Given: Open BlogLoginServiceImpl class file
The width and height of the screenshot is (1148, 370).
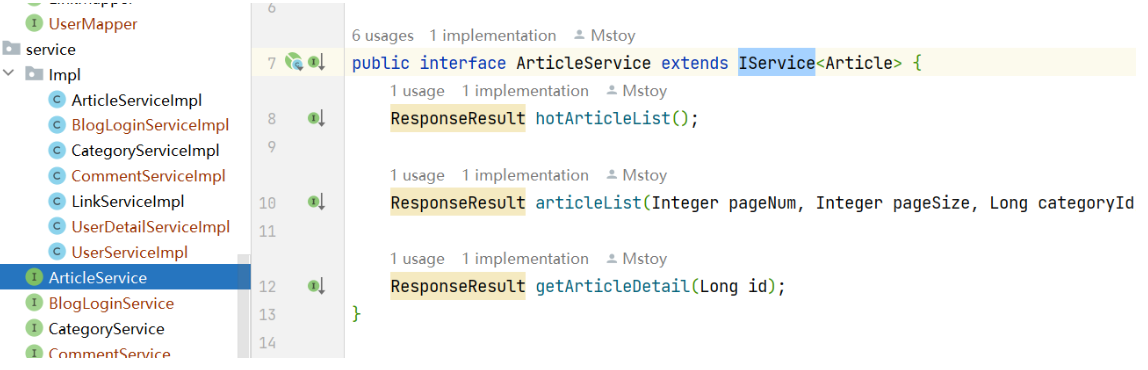Looking at the screenshot, I should click(x=150, y=125).
